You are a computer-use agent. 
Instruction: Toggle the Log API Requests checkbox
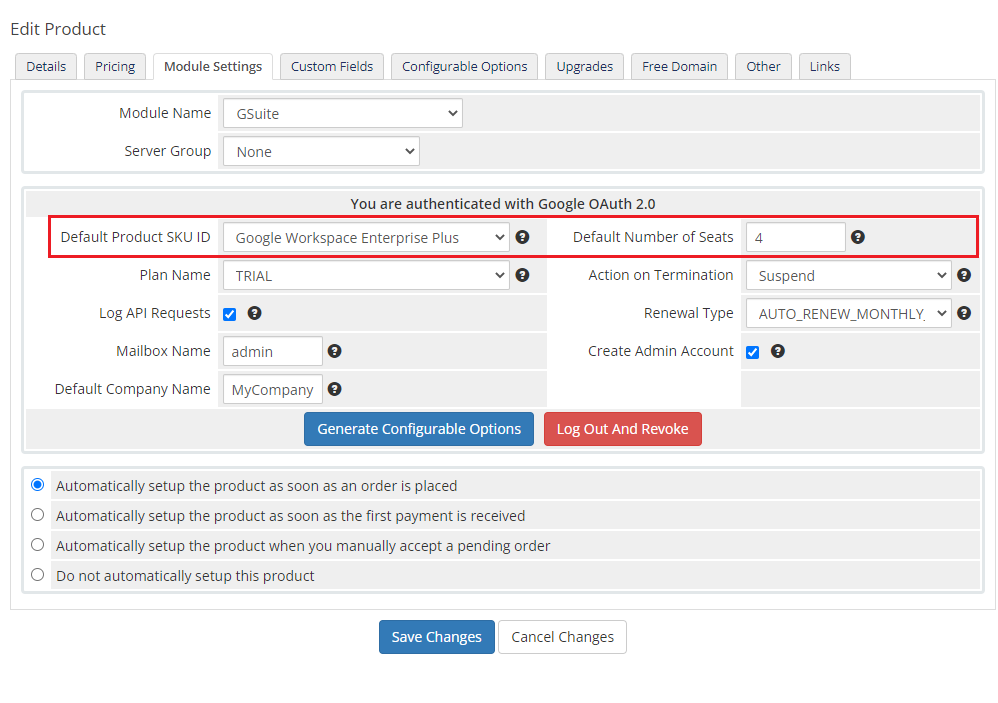click(230, 314)
